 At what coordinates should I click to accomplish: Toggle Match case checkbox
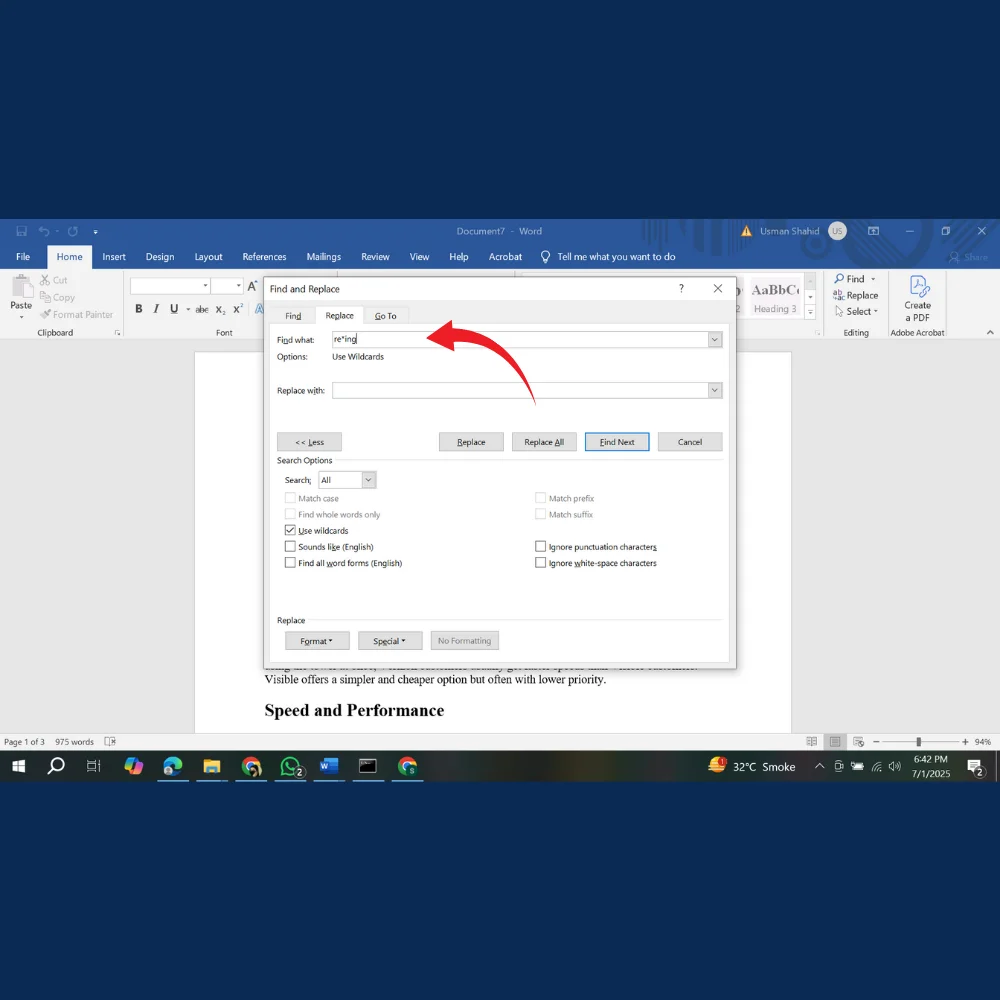coord(290,498)
